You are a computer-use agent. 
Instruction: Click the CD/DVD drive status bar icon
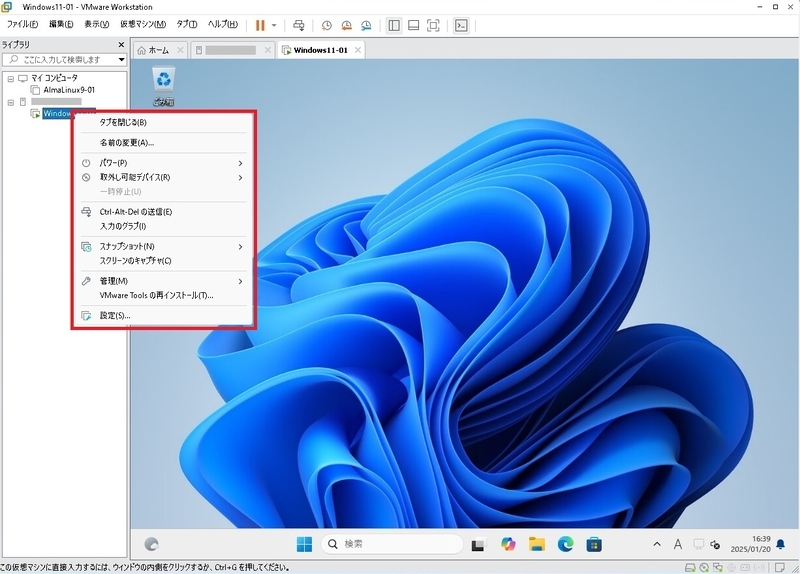click(x=705, y=567)
